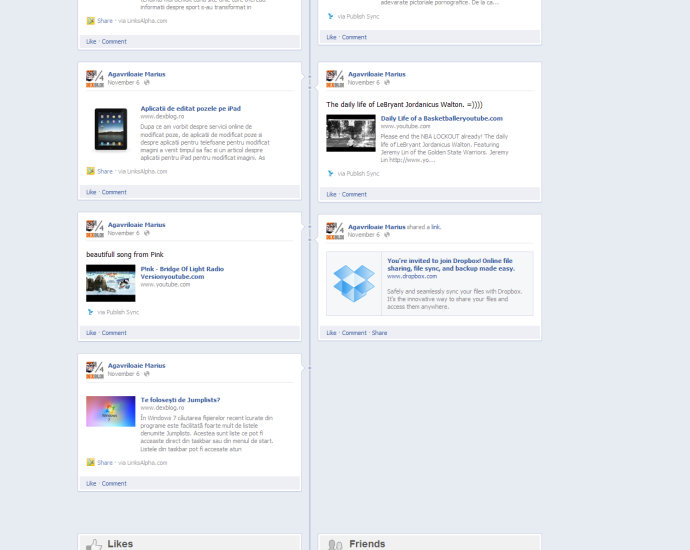This screenshot has height=550, width=690.
Task: Open the Windows 7 Jumplists thumbnail
Action: pyautogui.click(x=110, y=411)
